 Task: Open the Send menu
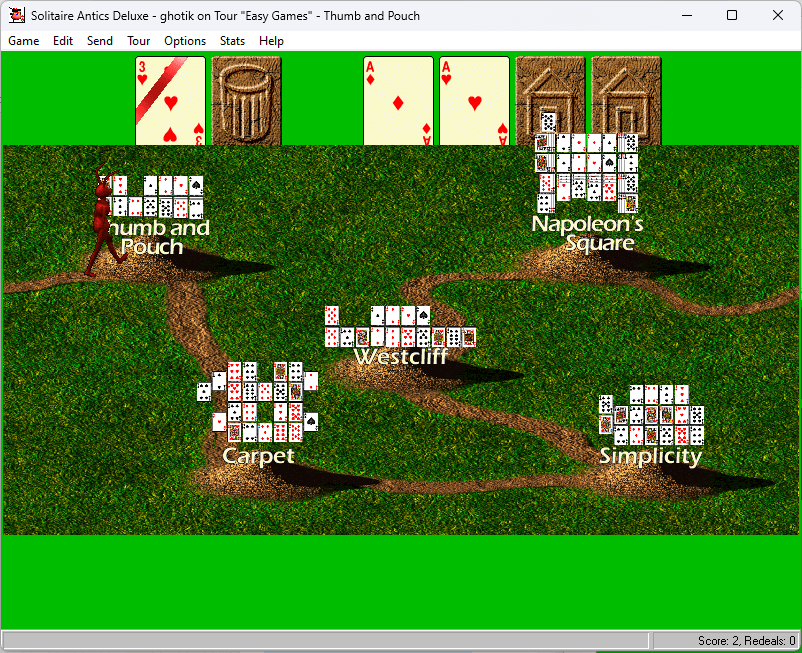[100, 41]
